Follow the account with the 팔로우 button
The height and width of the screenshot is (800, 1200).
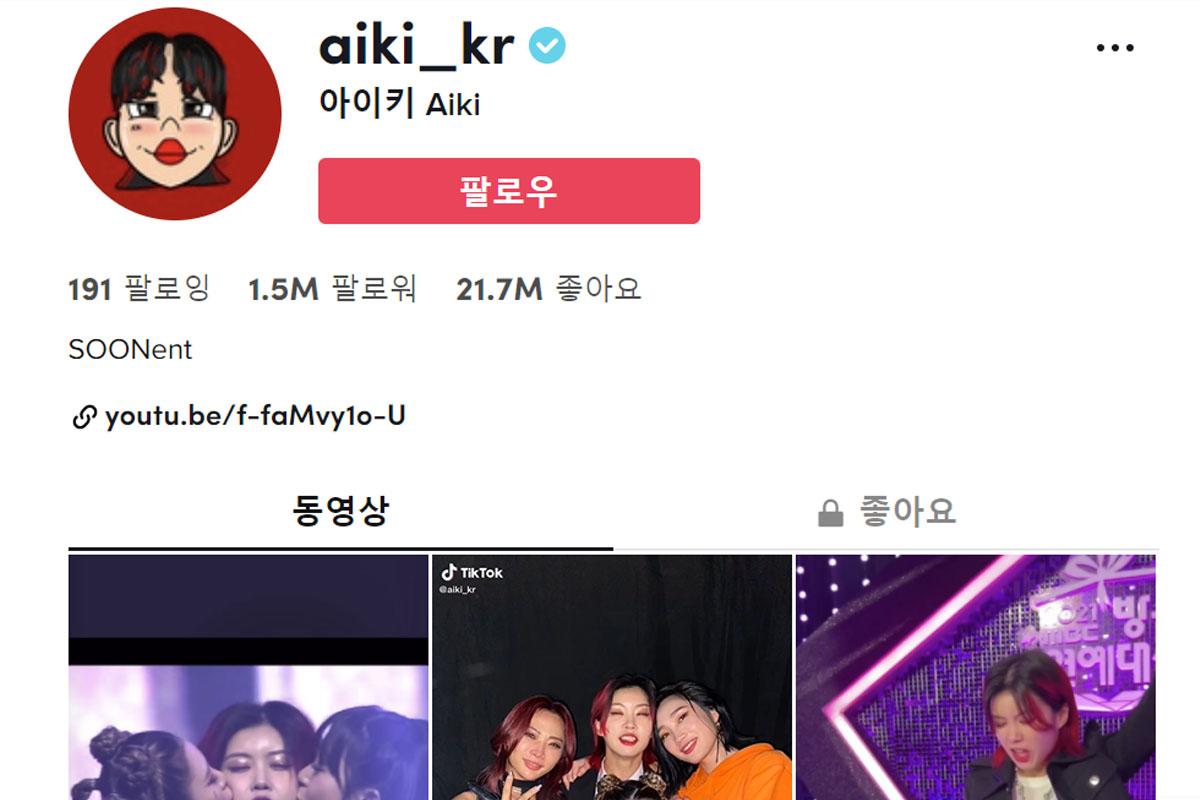point(509,191)
